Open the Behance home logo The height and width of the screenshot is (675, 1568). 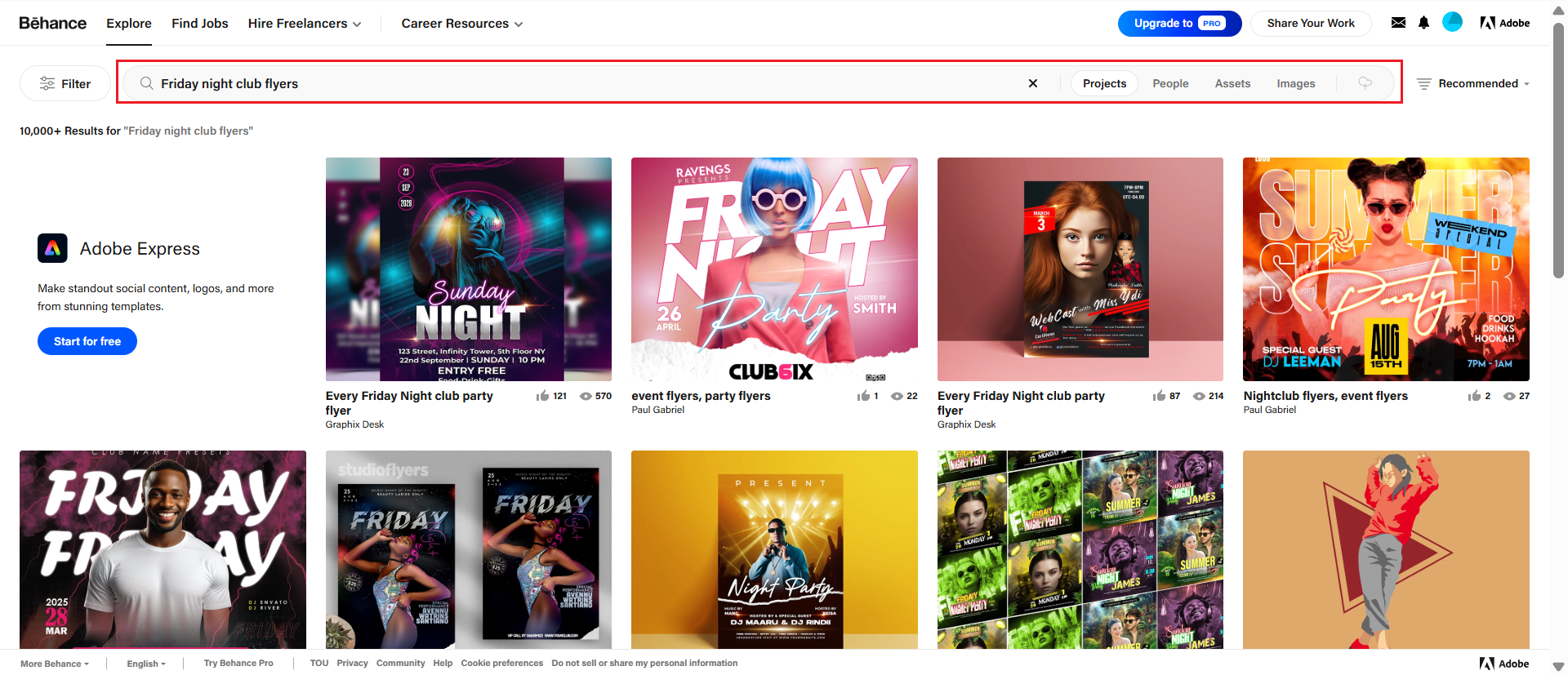[53, 23]
